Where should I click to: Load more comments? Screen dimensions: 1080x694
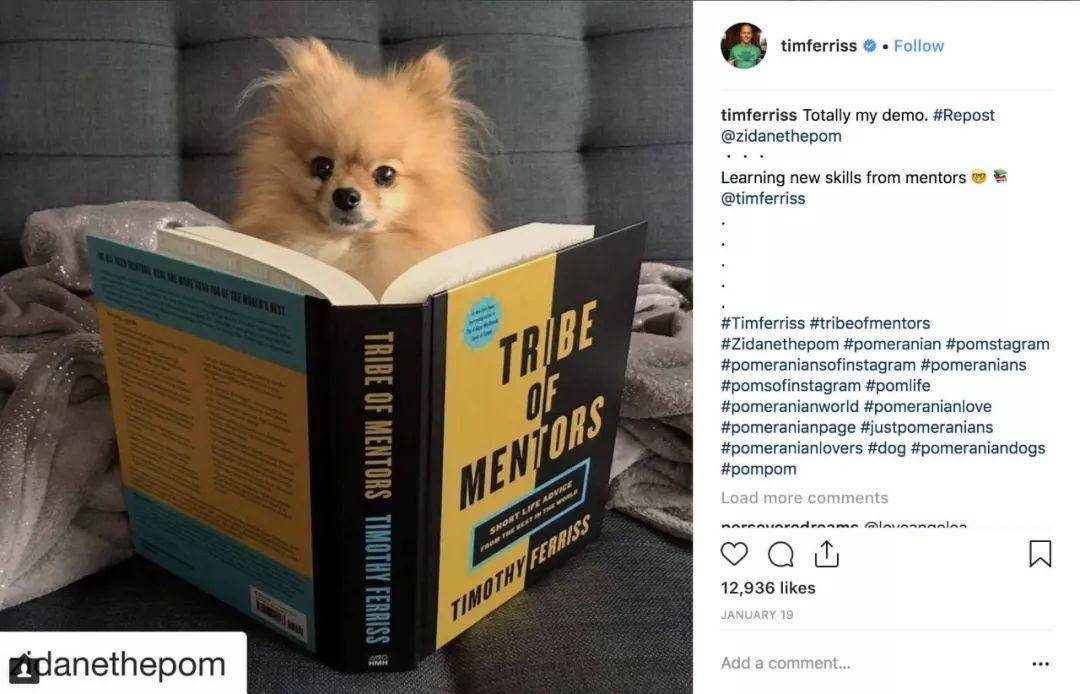pos(804,498)
